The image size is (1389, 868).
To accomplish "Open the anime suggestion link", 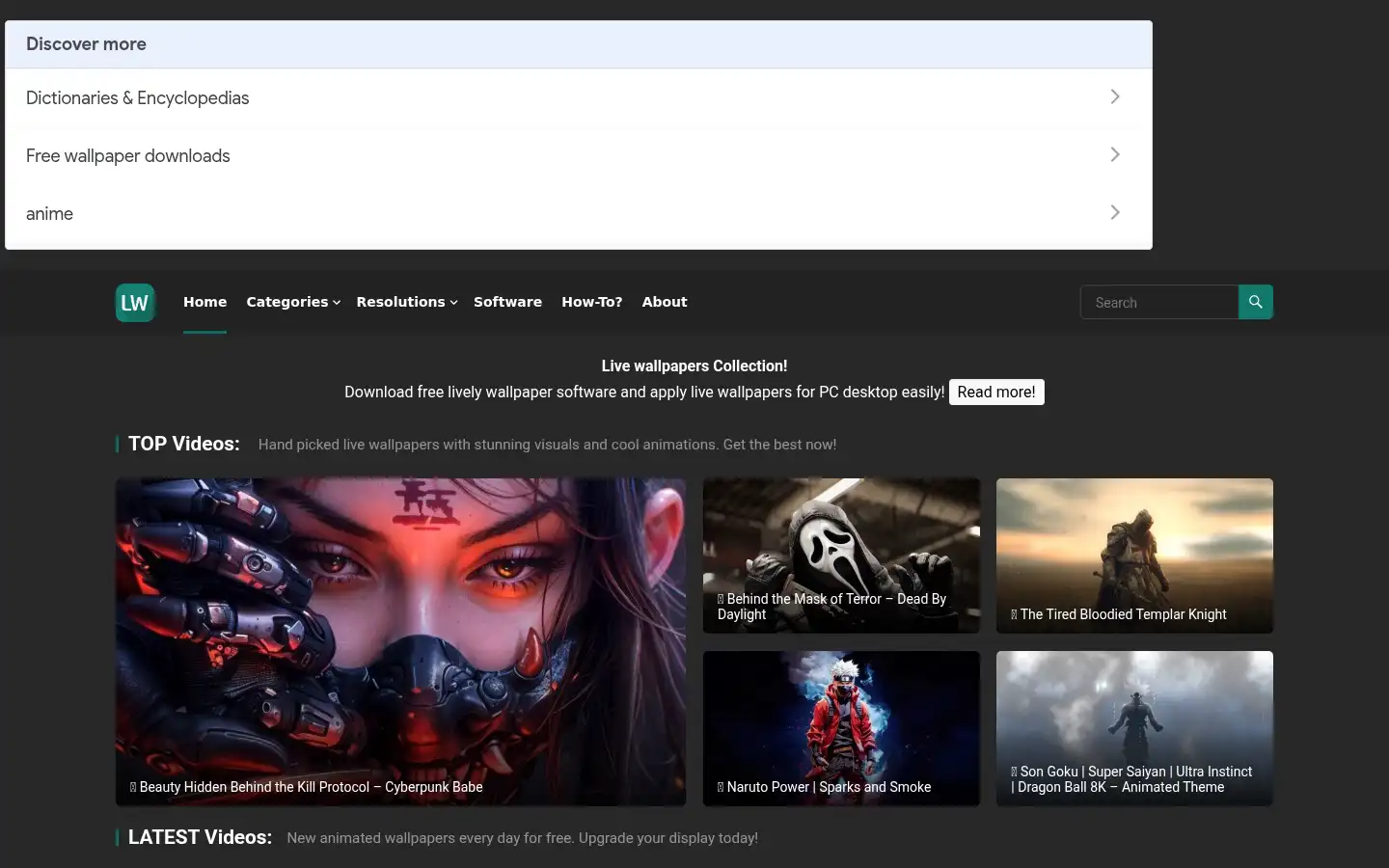I will [x=579, y=213].
